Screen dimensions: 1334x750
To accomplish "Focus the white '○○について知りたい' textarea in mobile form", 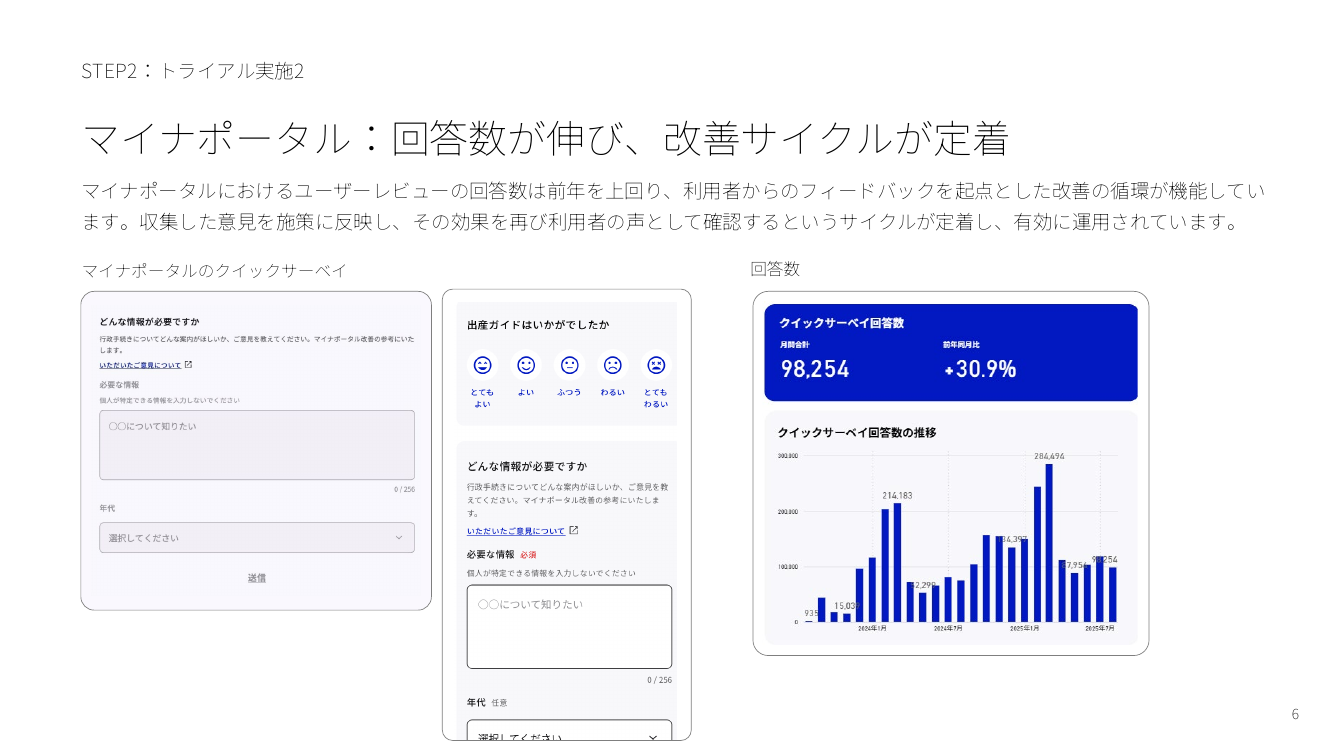I will [x=569, y=627].
